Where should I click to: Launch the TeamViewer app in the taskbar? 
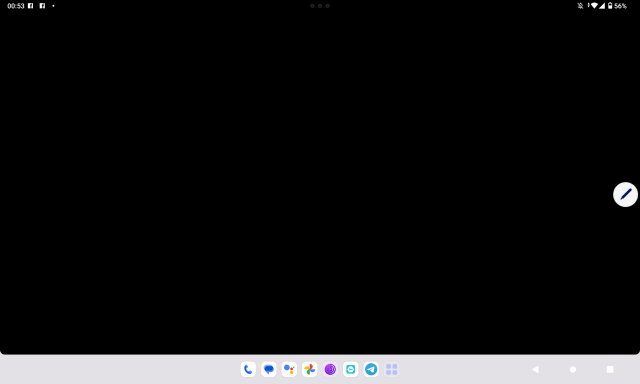coord(351,369)
